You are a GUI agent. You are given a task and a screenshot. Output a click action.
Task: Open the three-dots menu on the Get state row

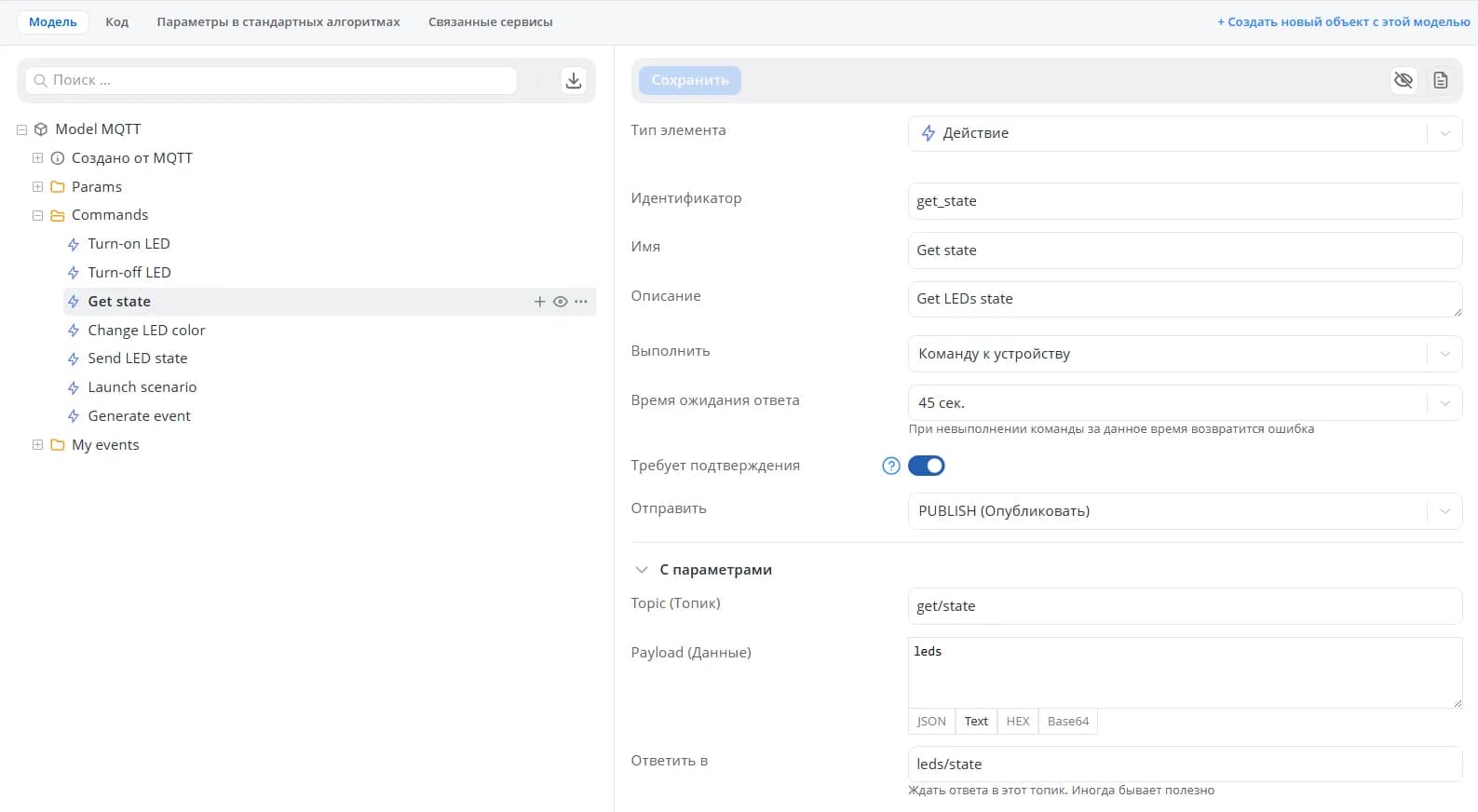click(x=581, y=302)
